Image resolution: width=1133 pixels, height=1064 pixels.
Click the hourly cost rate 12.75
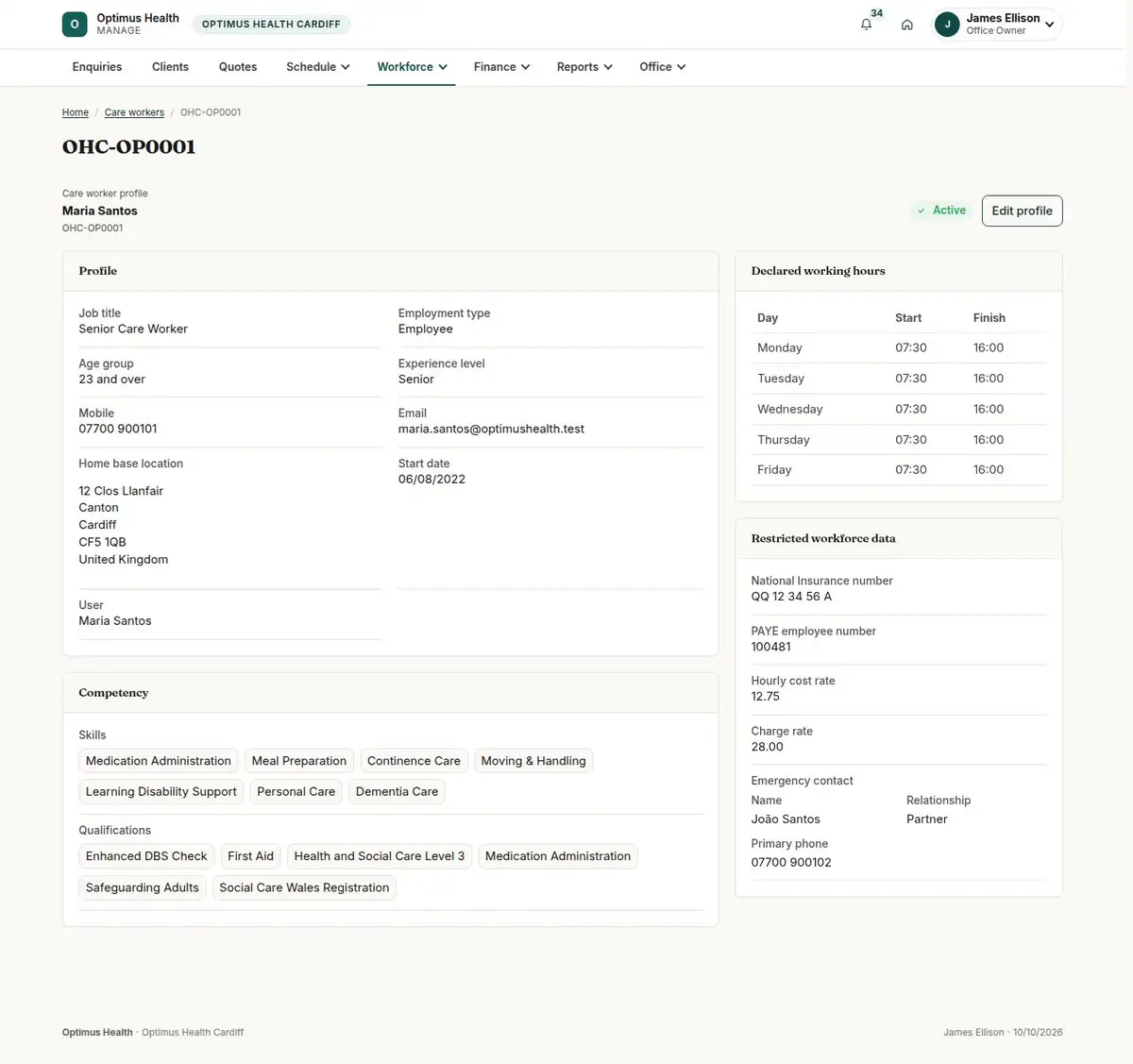766,697
